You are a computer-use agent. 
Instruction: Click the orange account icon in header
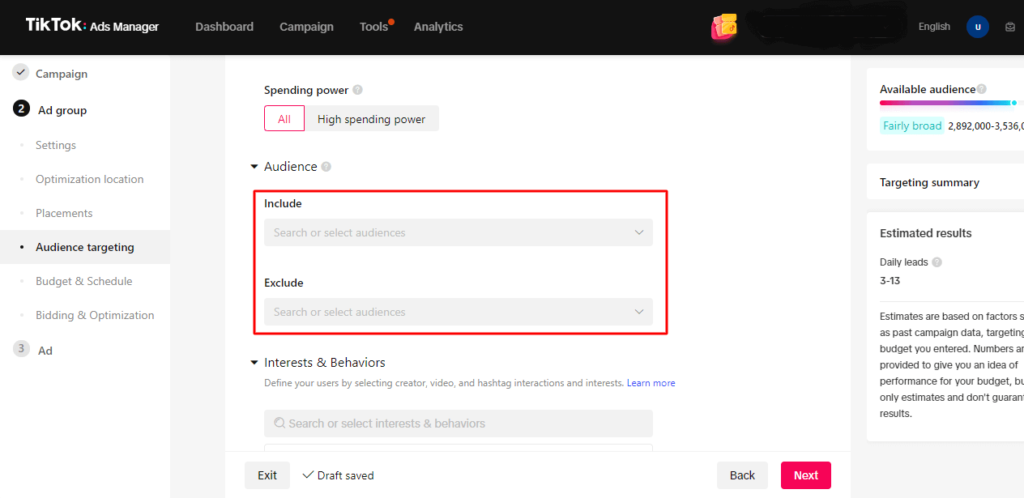point(724,27)
